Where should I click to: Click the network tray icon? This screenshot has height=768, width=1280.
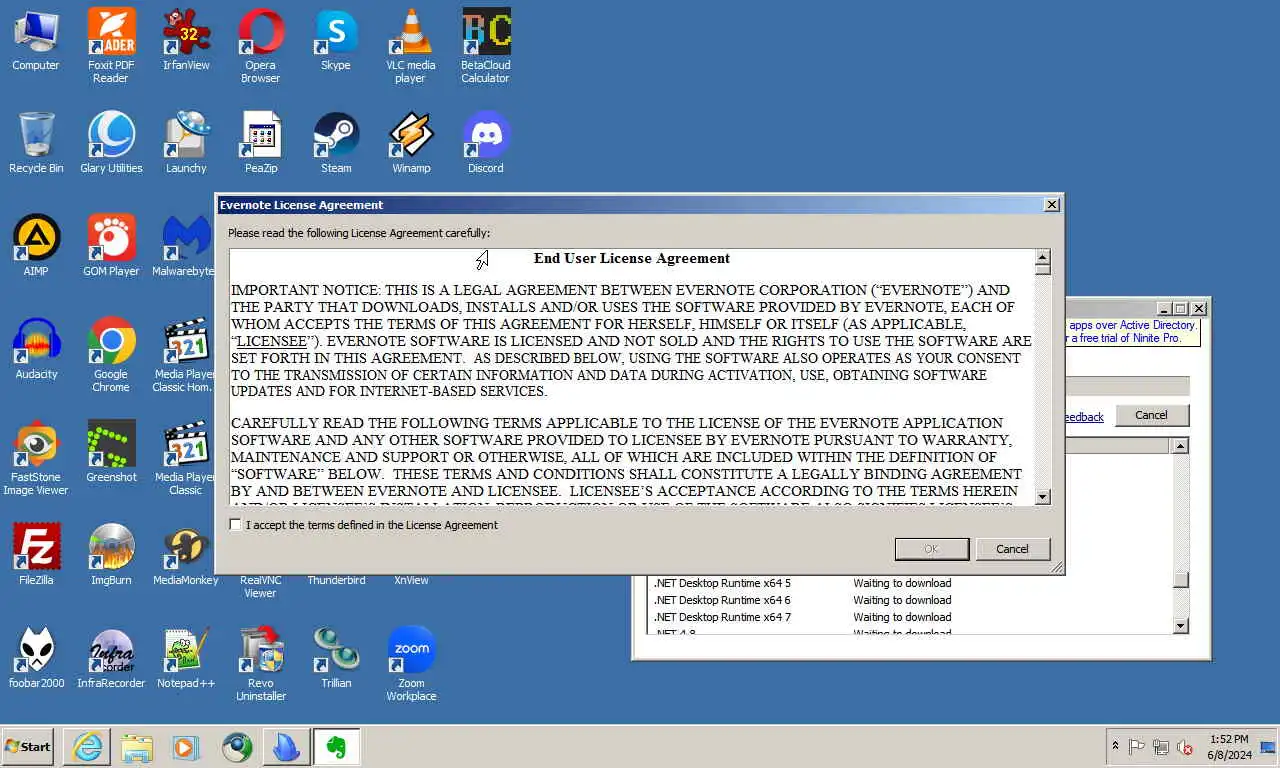point(1161,747)
